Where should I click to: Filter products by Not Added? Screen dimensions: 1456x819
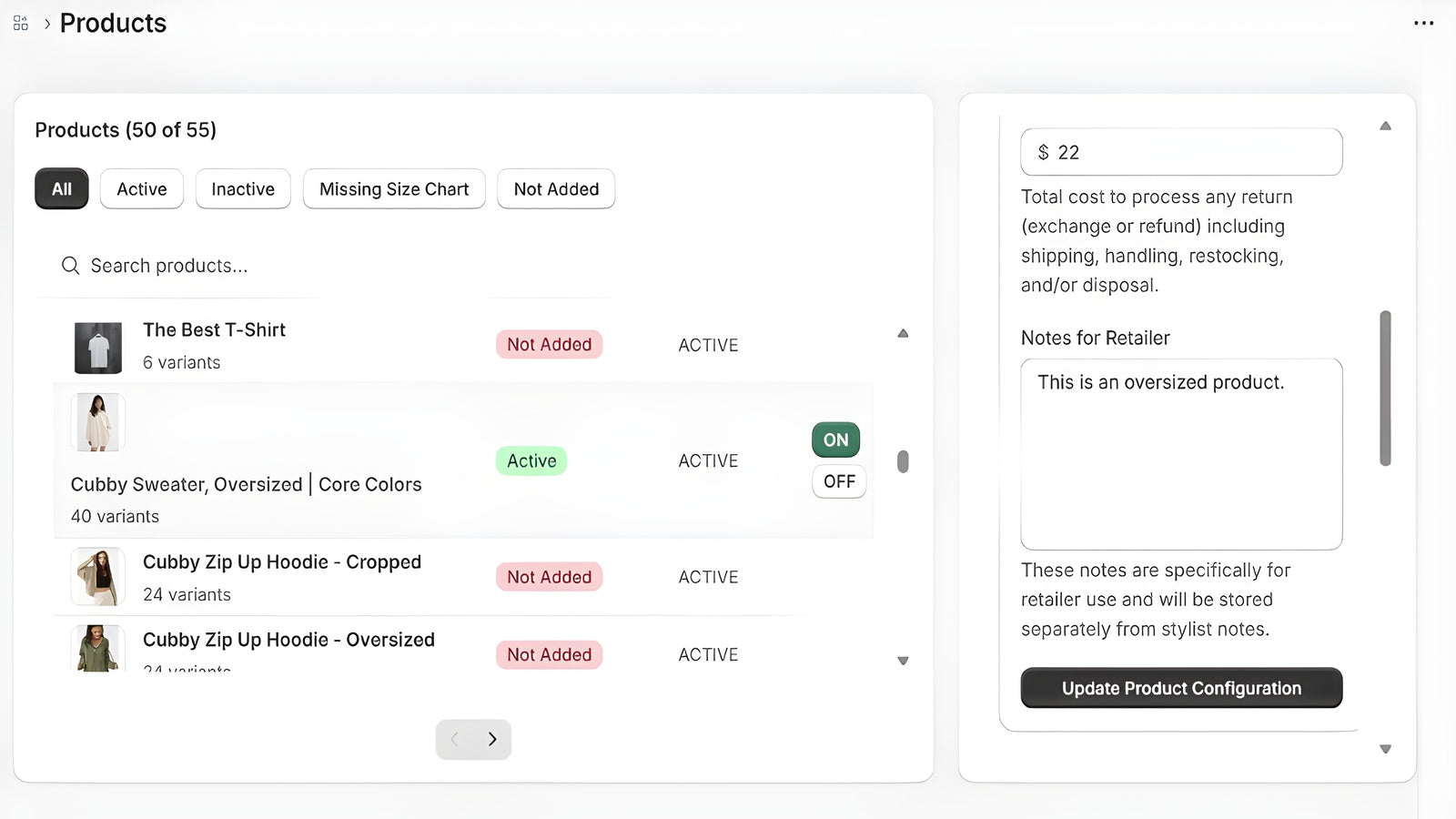(556, 189)
